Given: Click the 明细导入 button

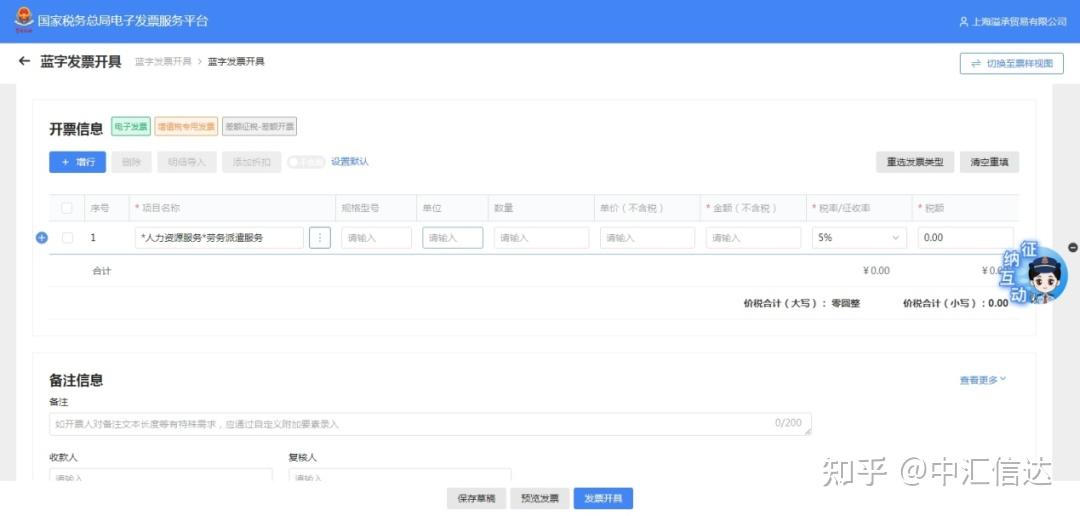Looking at the screenshot, I should pos(187,163).
